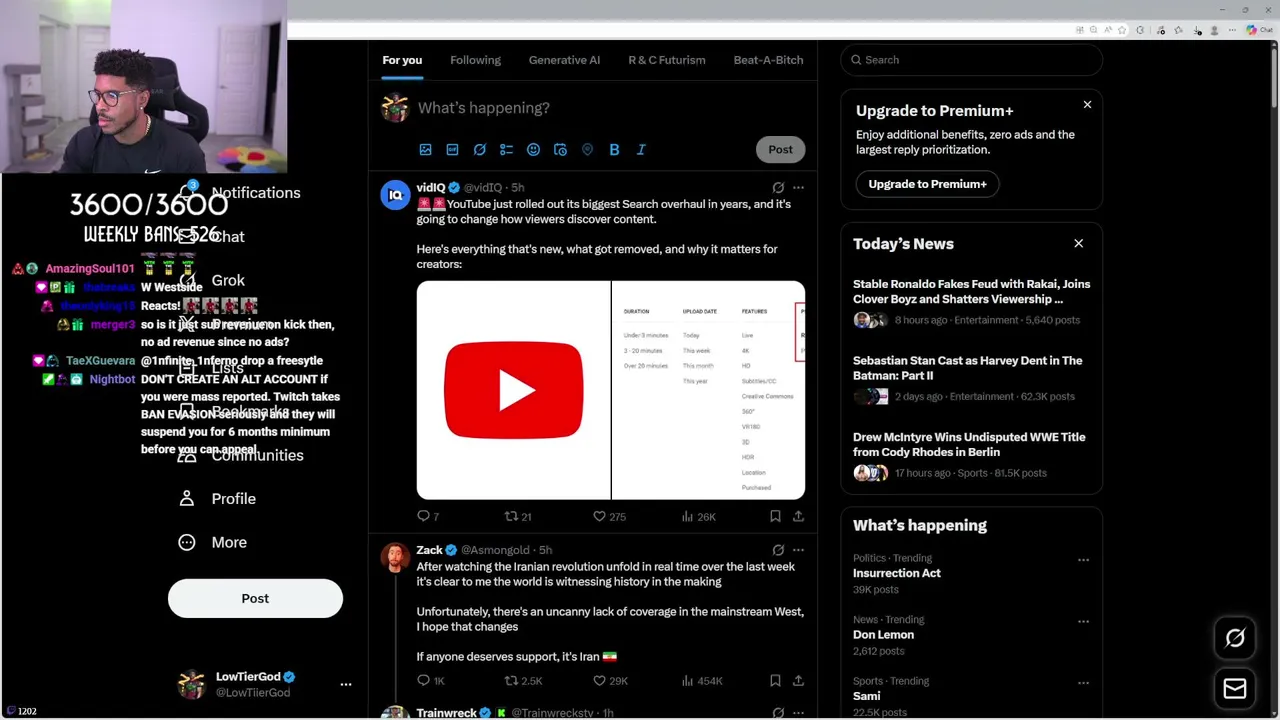
Task: Open the floating Messages envelope button
Action: [x=1235, y=689]
